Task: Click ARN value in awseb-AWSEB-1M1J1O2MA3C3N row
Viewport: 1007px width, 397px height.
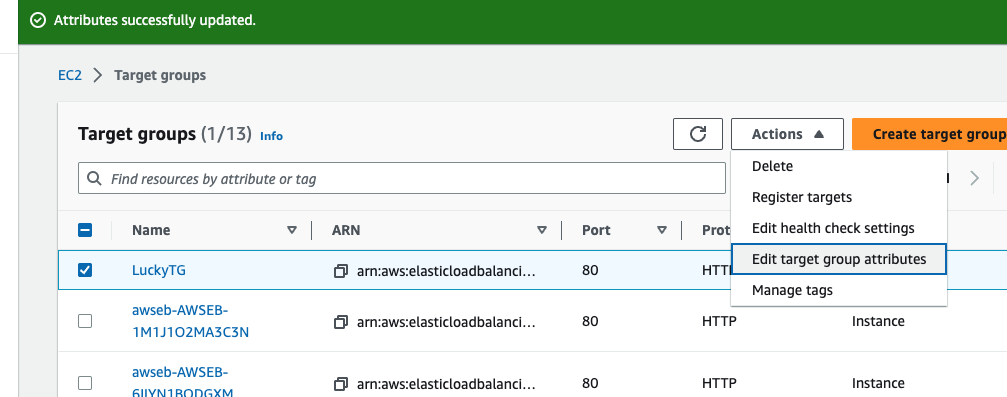Action: [x=446, y=321]
